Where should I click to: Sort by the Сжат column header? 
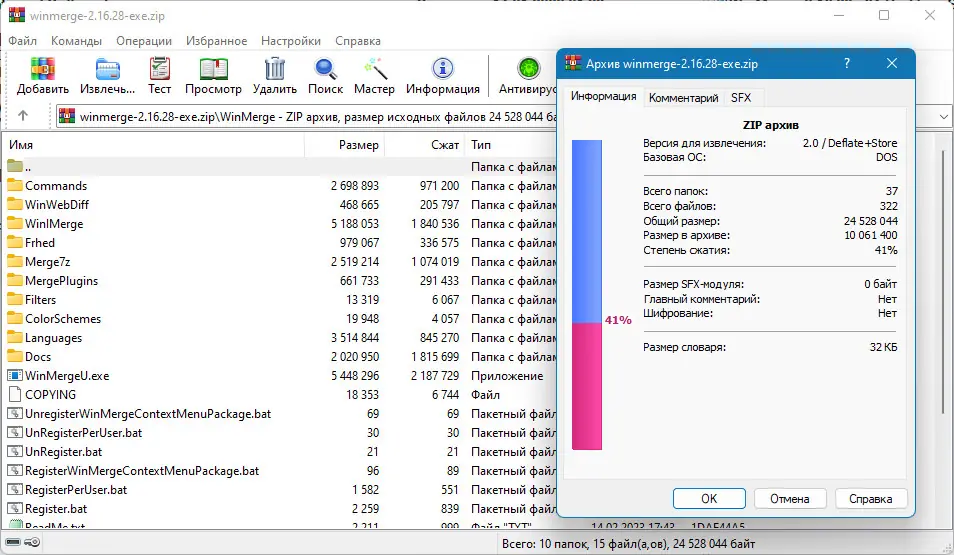425,145
